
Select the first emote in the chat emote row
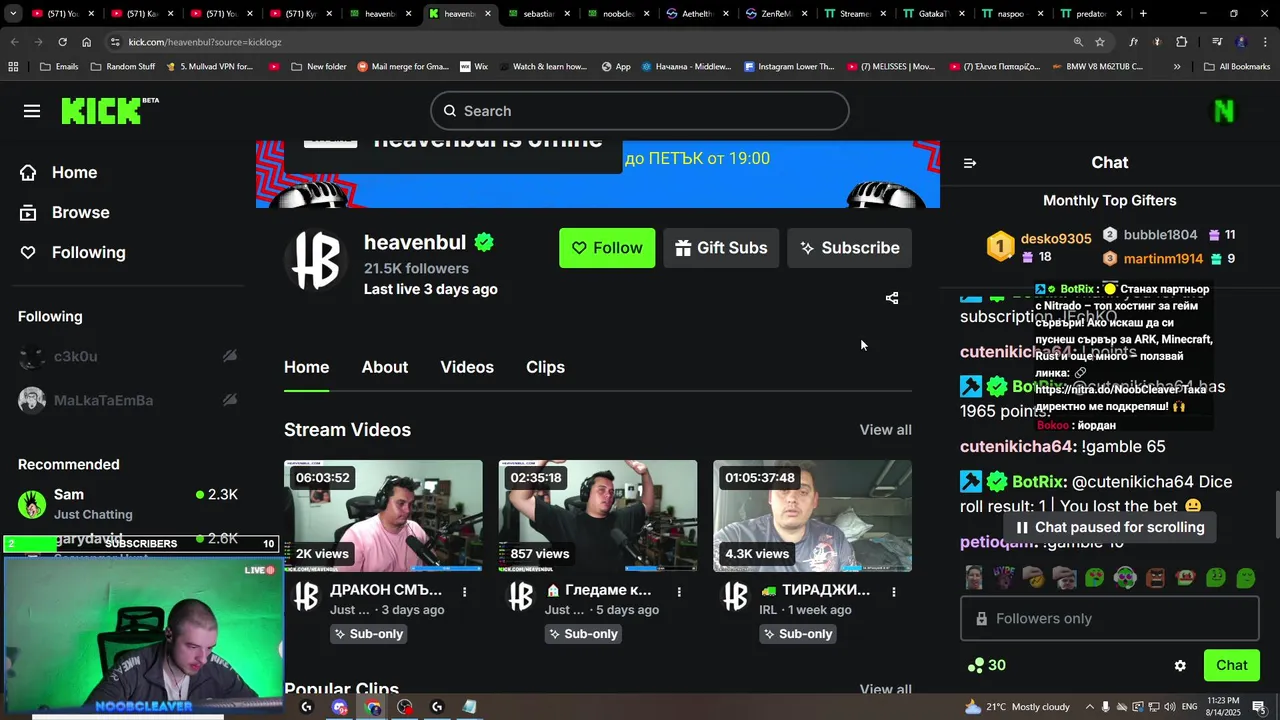[x=974, y=577]
